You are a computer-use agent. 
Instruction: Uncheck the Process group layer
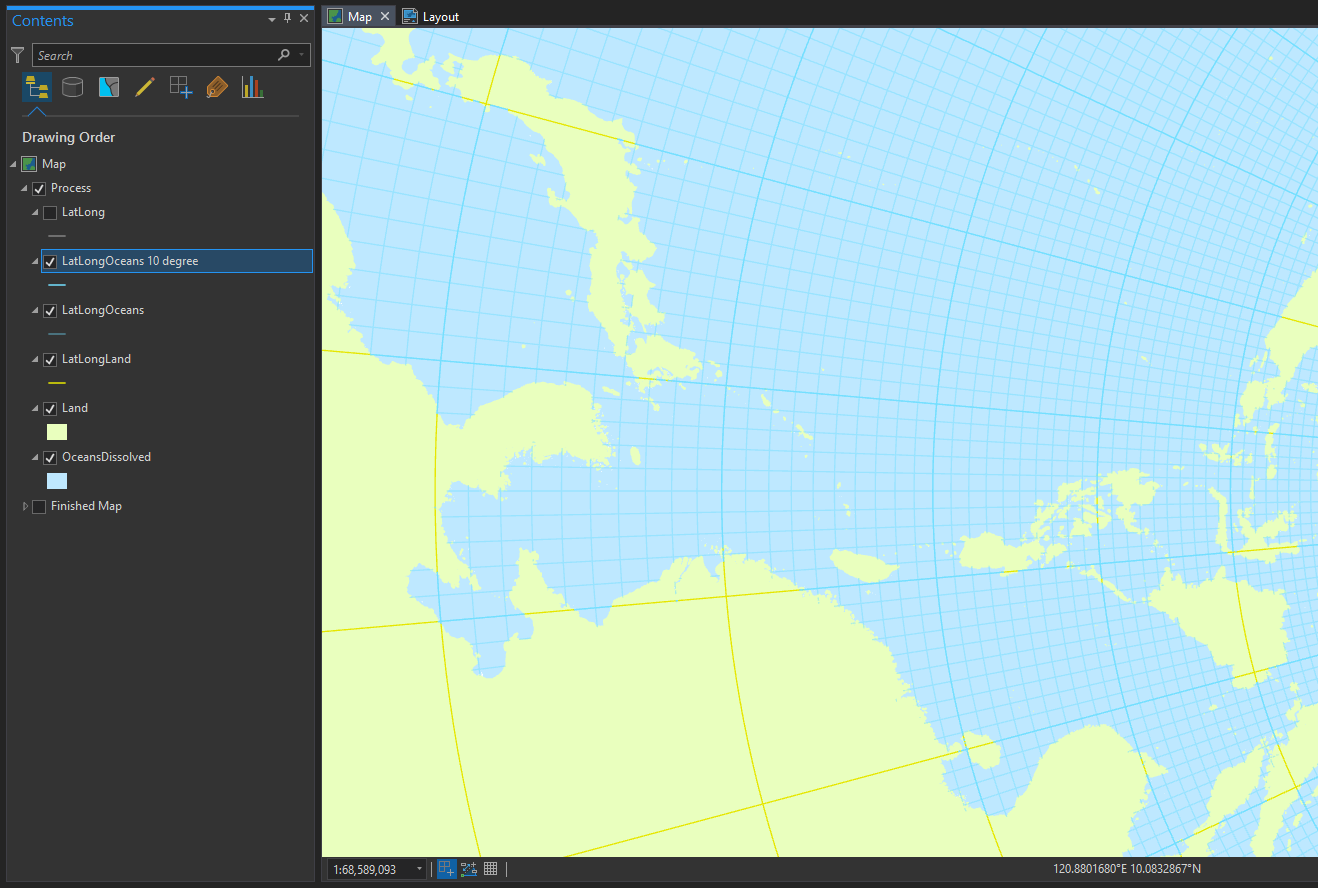[x=39, y=188]
